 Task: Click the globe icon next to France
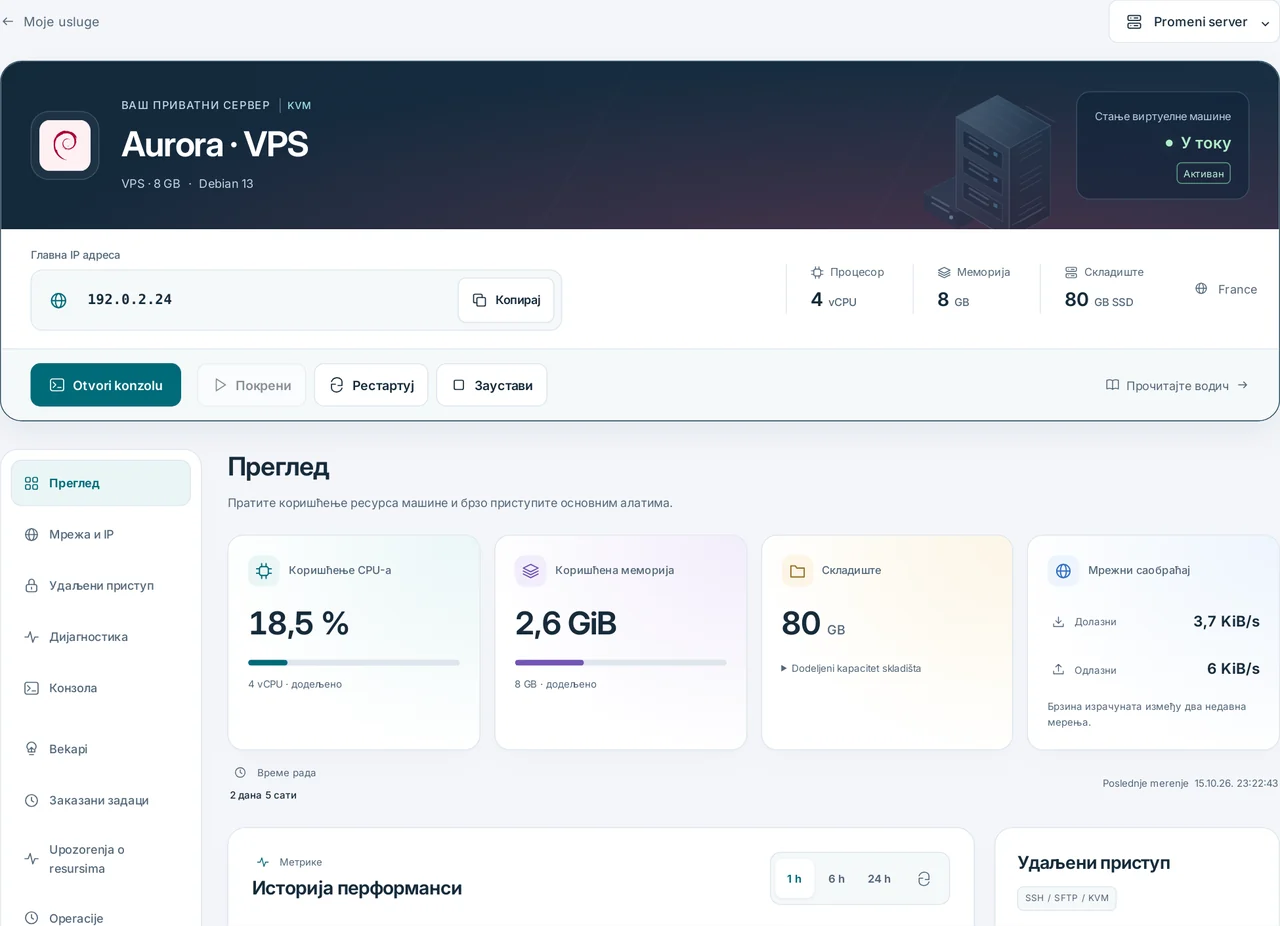coord(1201,289)
